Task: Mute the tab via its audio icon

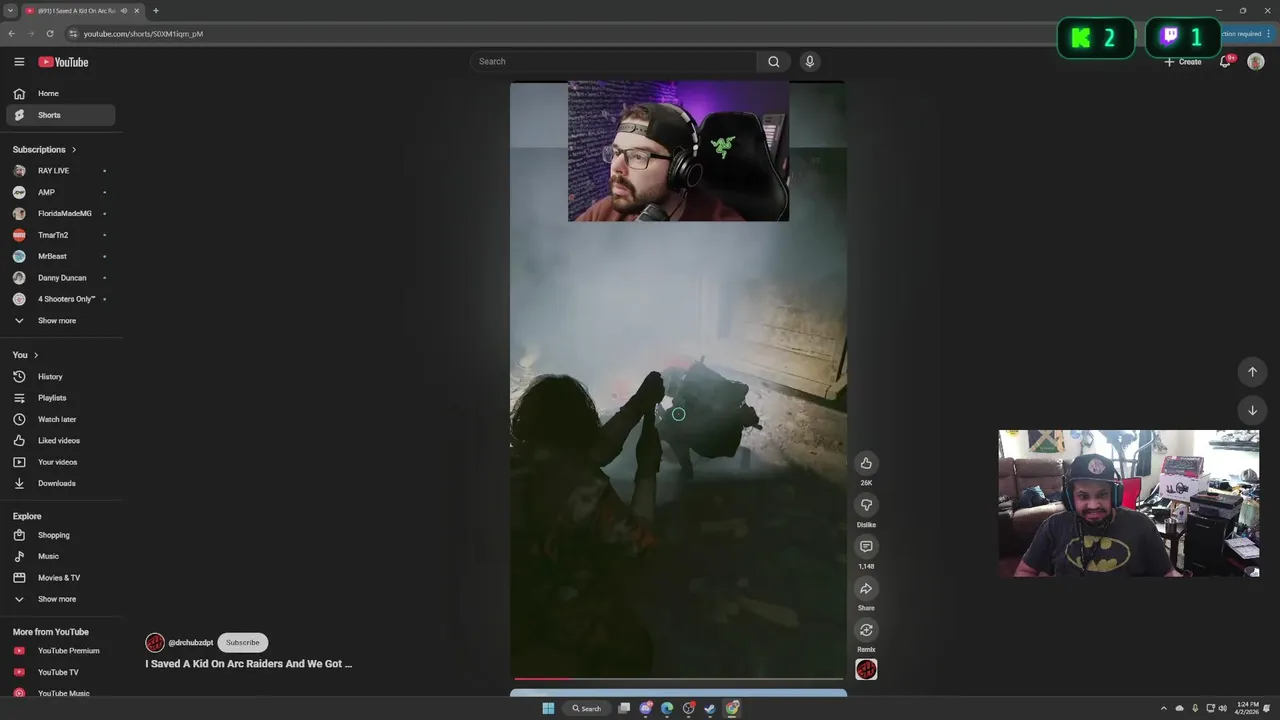Action: coord(124,11)
